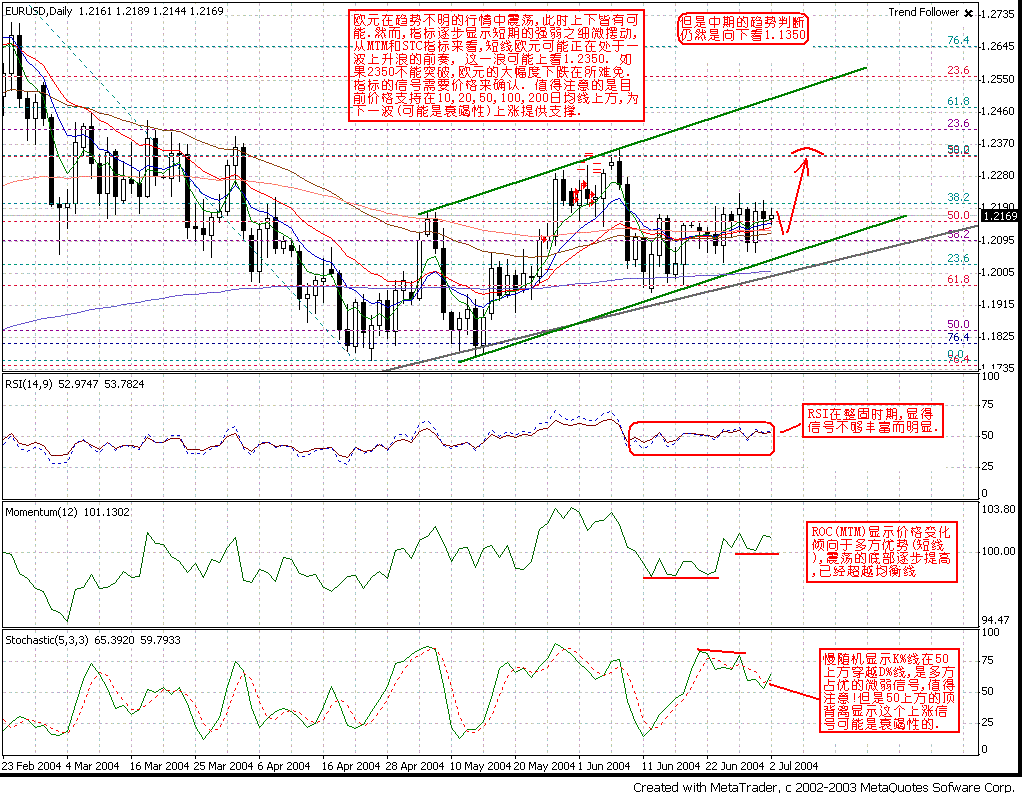1022x793 pixels.
Task: Click price axis value 1.2280
Action: coord(998,175)
